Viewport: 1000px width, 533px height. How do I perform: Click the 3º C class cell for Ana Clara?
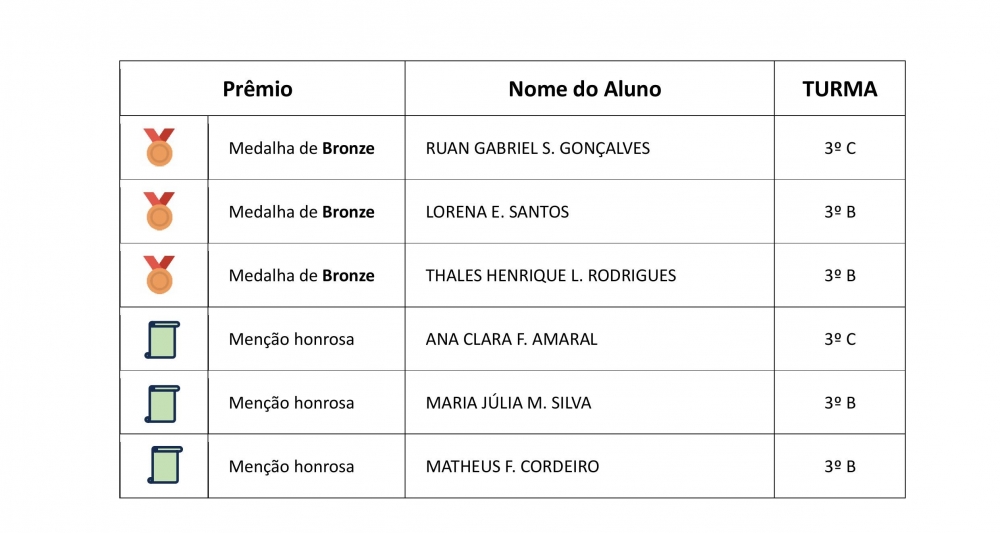[x=840, y=340]
